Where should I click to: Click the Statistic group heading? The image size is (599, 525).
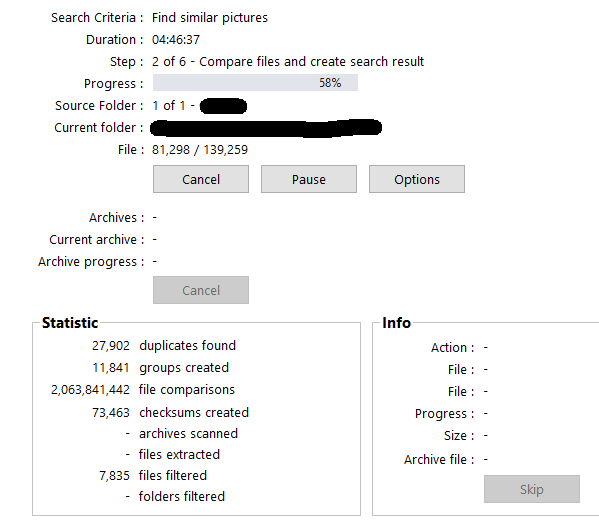70,323
